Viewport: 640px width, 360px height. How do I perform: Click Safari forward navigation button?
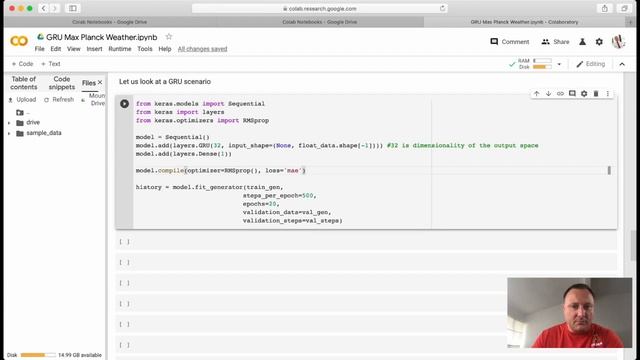pos(54,8)
